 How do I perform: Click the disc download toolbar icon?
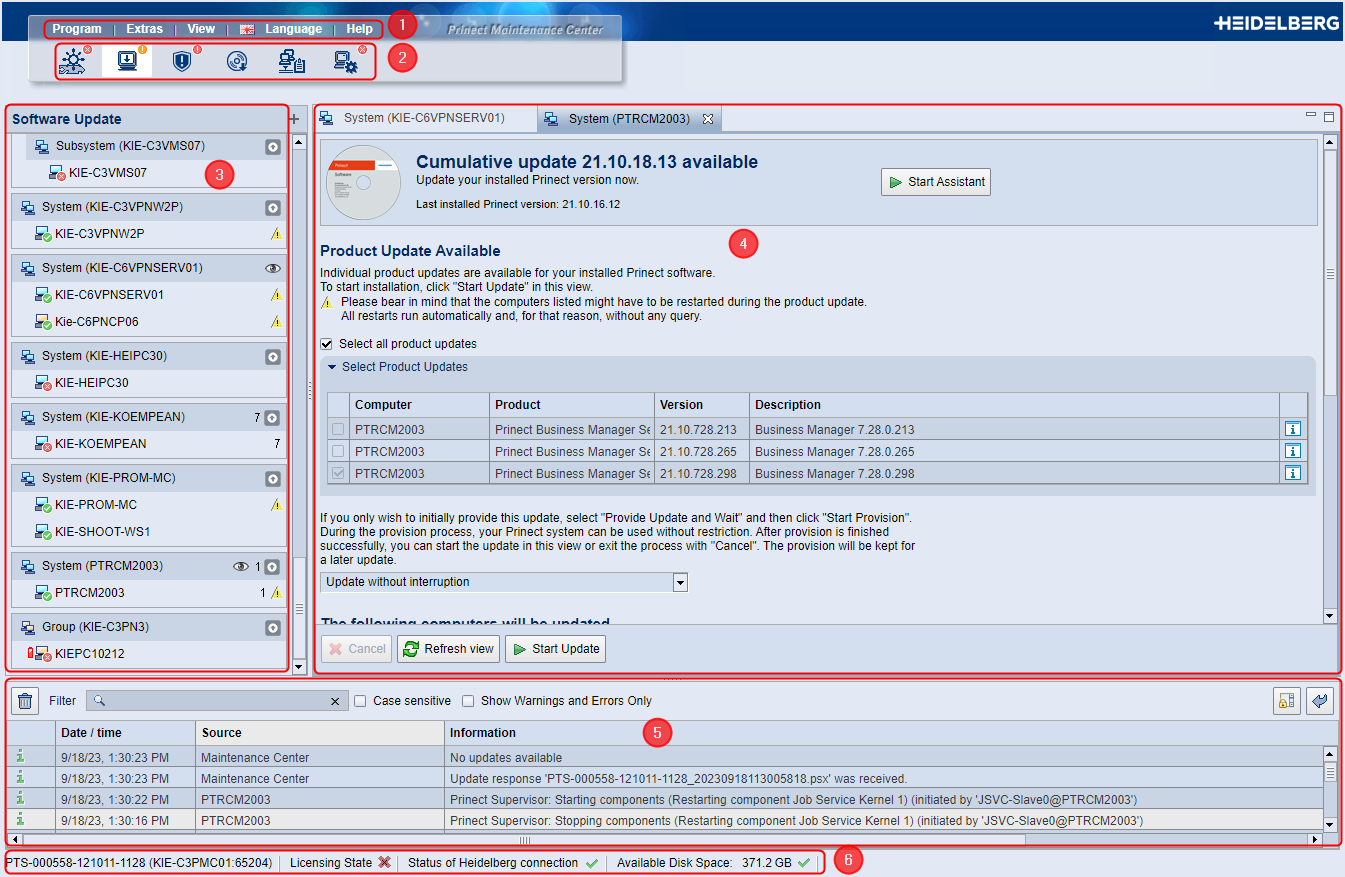click(x=237, y=61)
